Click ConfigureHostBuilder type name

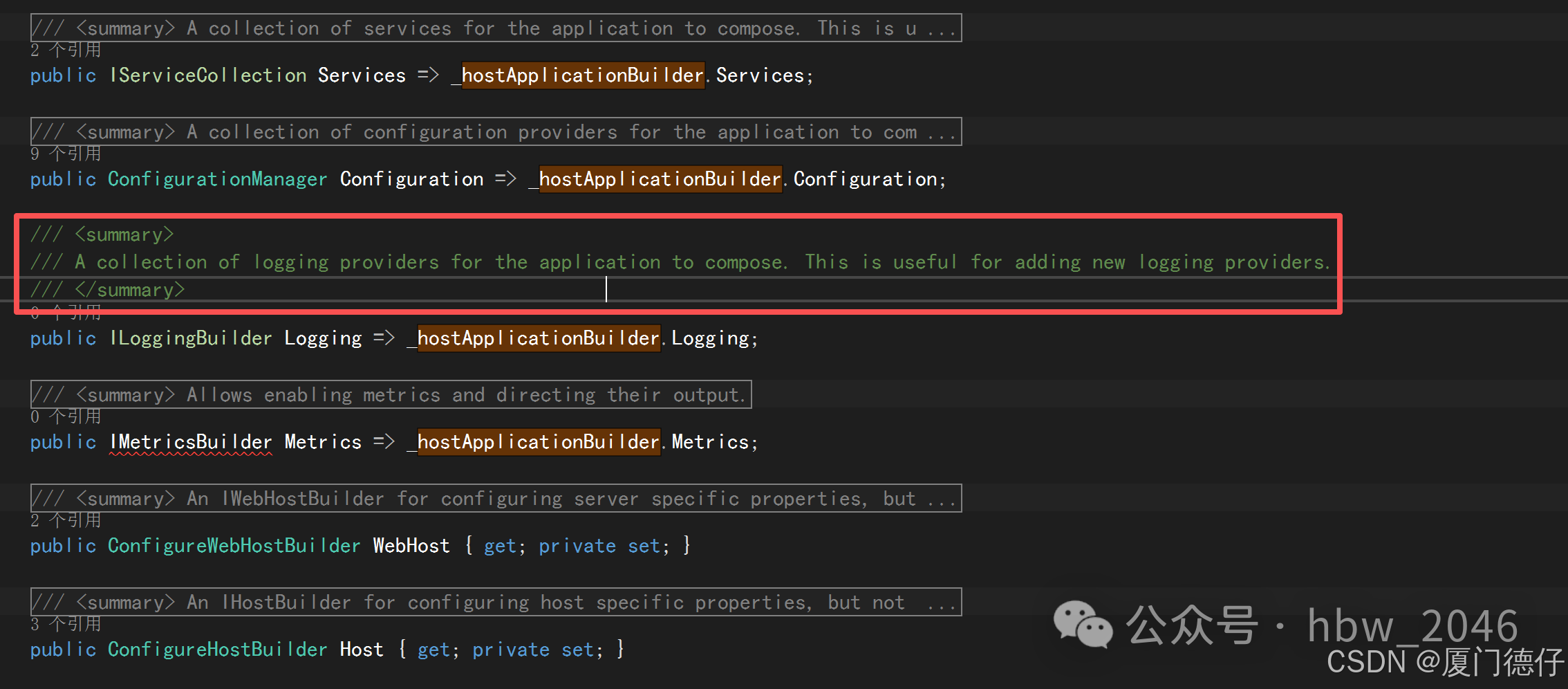[x=217, y=650]
